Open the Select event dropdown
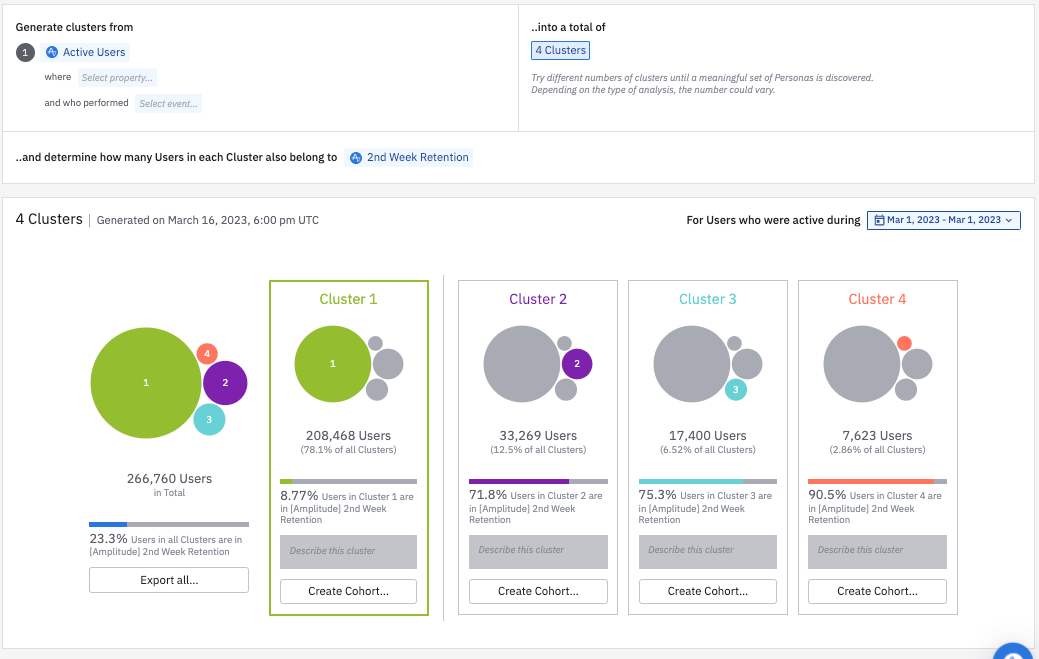The image size is (1039, 659). (168, 103)
